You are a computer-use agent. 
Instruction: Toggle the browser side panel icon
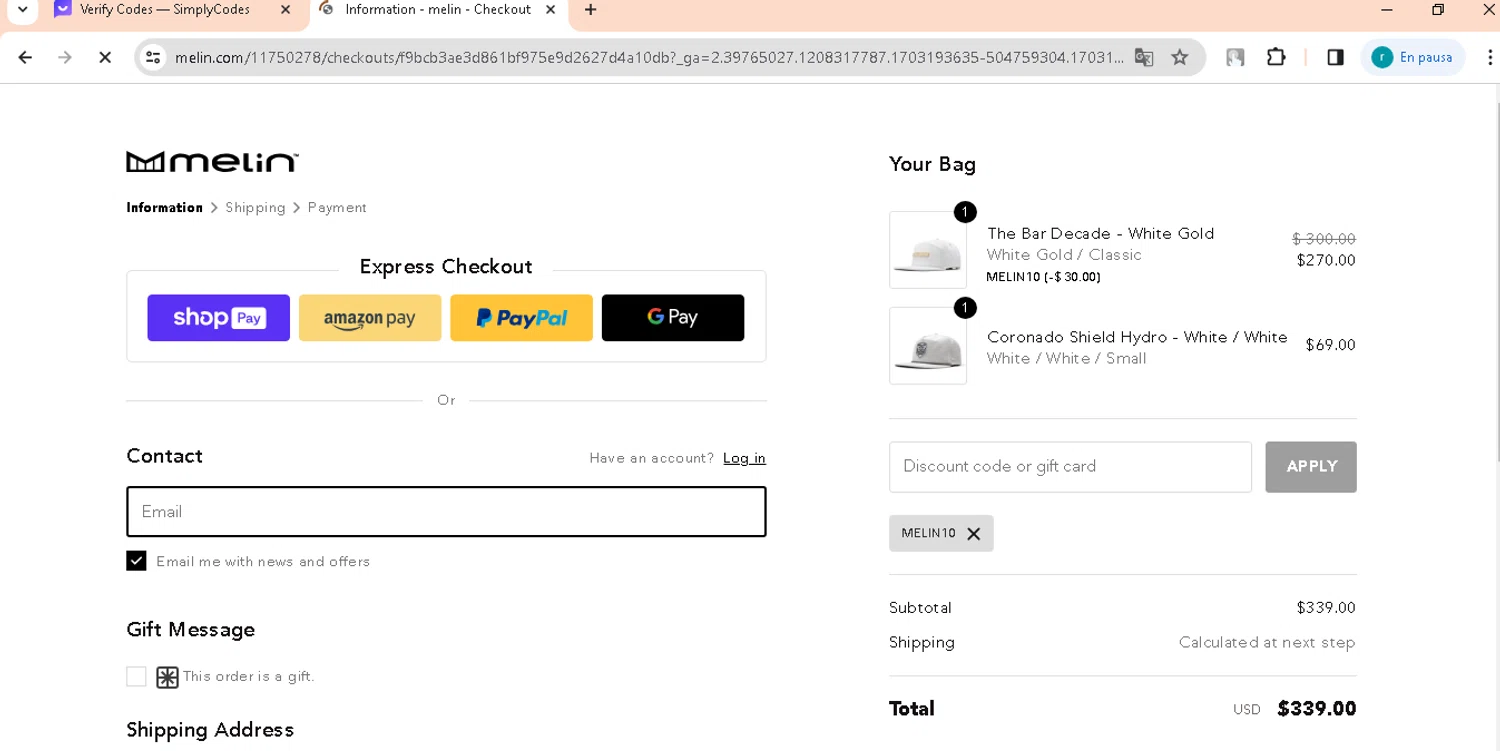click(x=1335, y=58)
